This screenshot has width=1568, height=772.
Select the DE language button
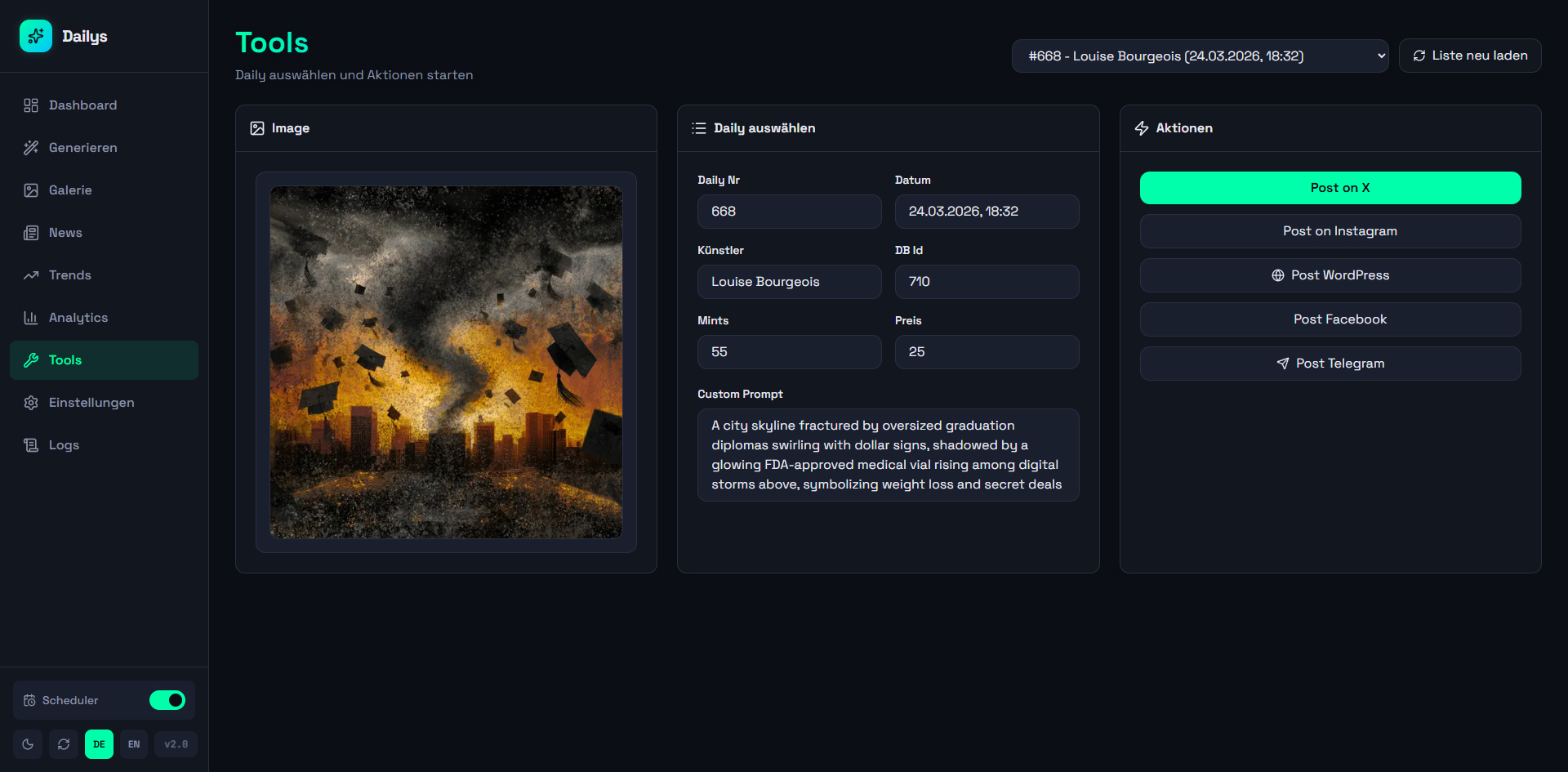pos(99,744)
